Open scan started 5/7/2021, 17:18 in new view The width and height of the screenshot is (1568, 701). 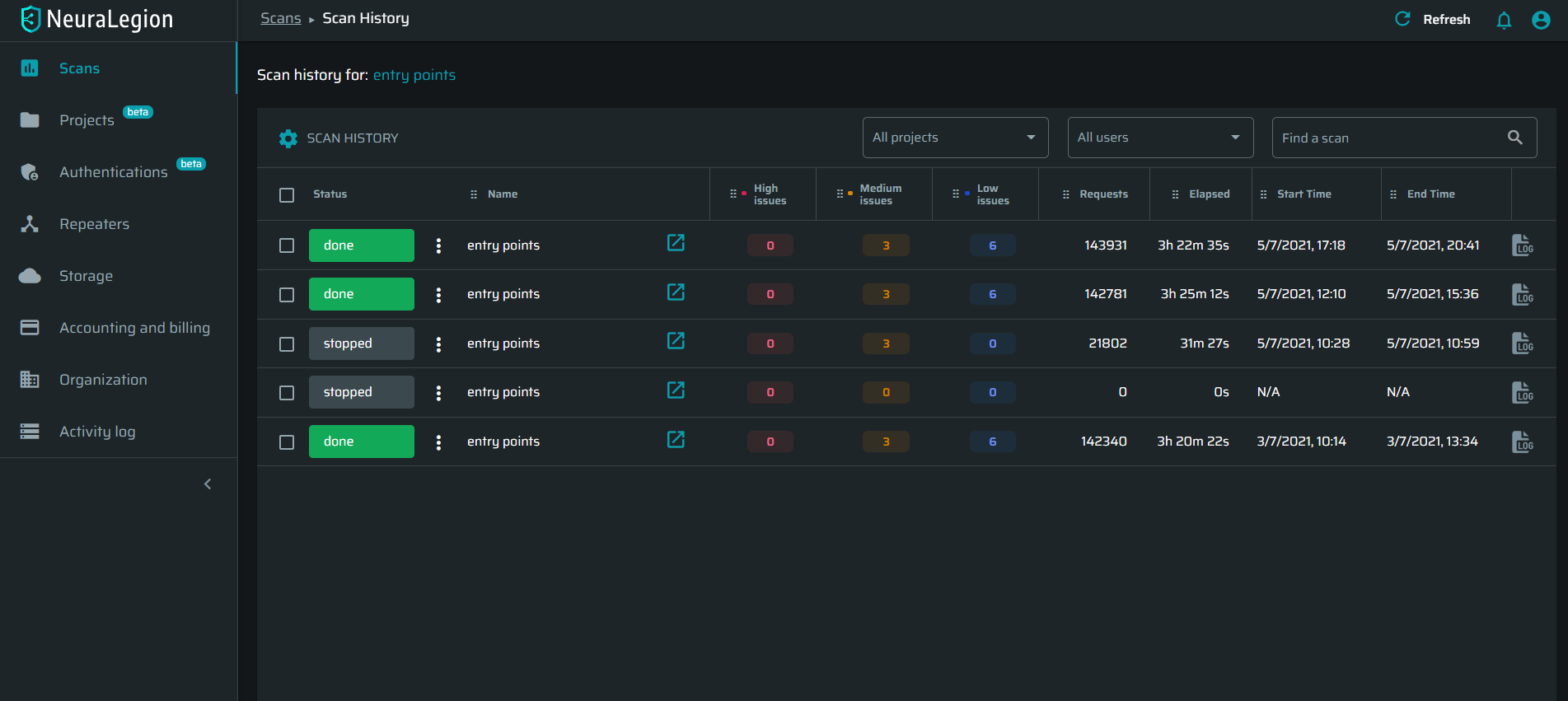click(676, 243)
